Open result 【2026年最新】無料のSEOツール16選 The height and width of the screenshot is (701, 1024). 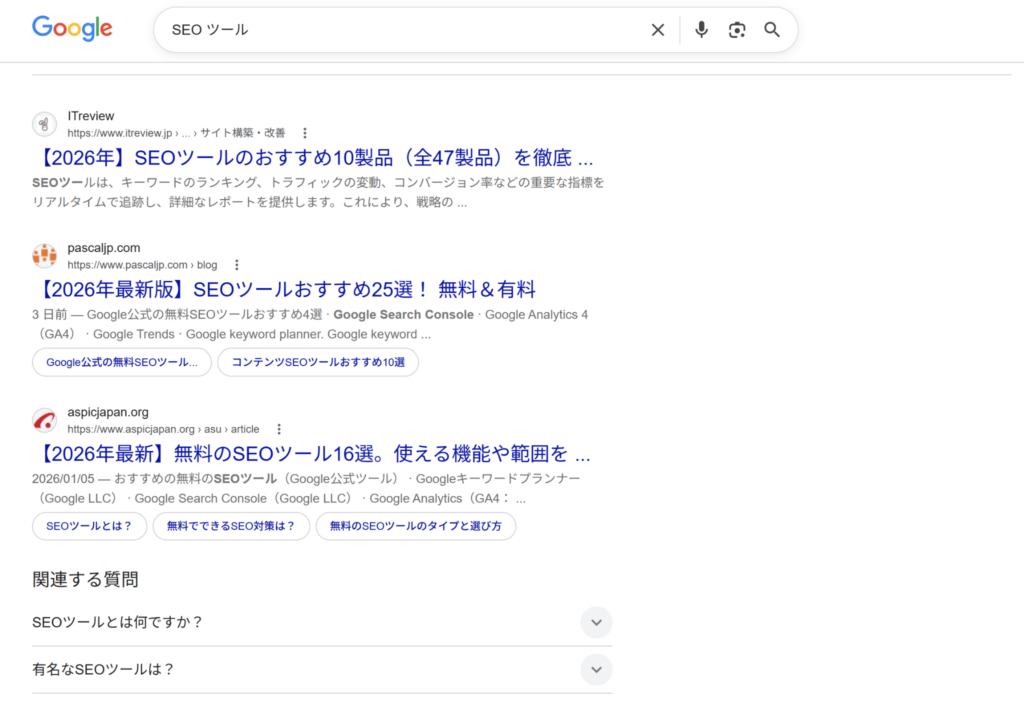coord(311,453)
